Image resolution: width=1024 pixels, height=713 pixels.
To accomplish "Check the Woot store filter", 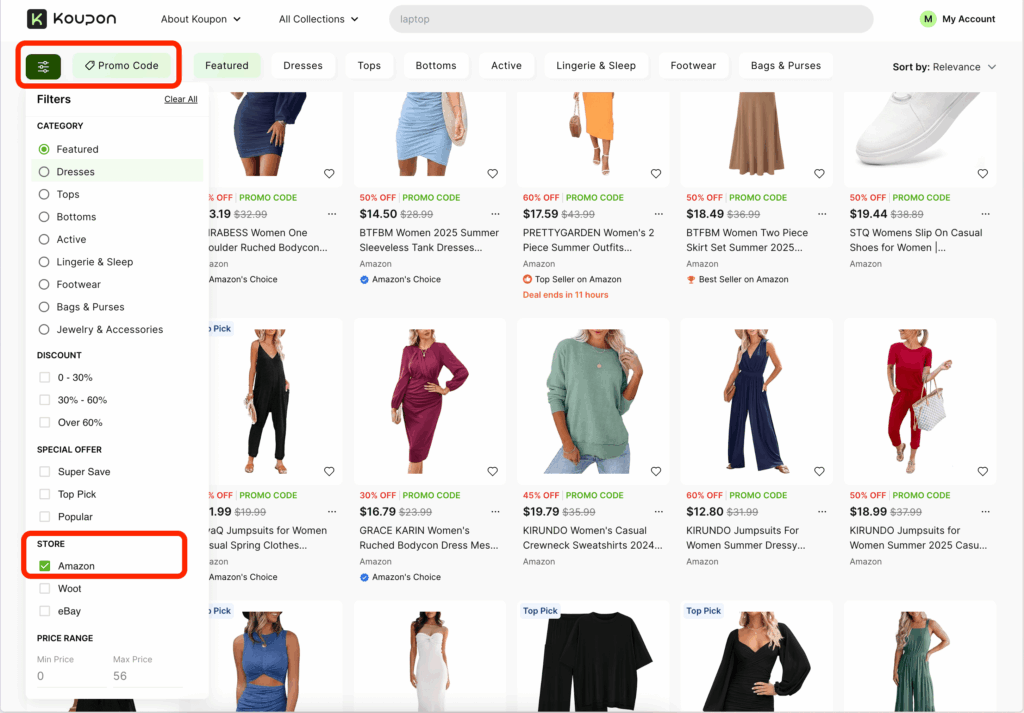I will 44,589.
